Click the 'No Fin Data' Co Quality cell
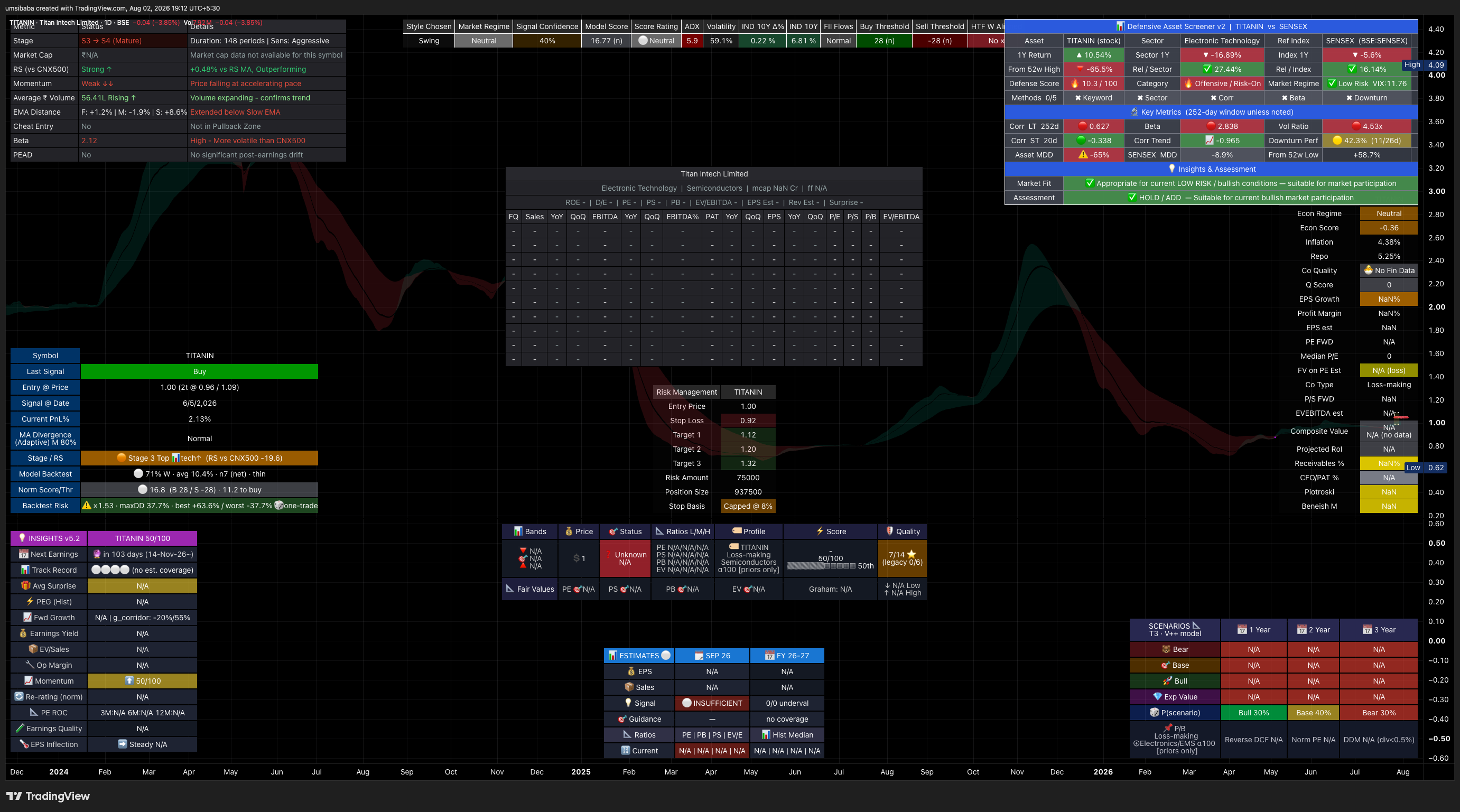 pyautogui.click(x=1389, y=270)
